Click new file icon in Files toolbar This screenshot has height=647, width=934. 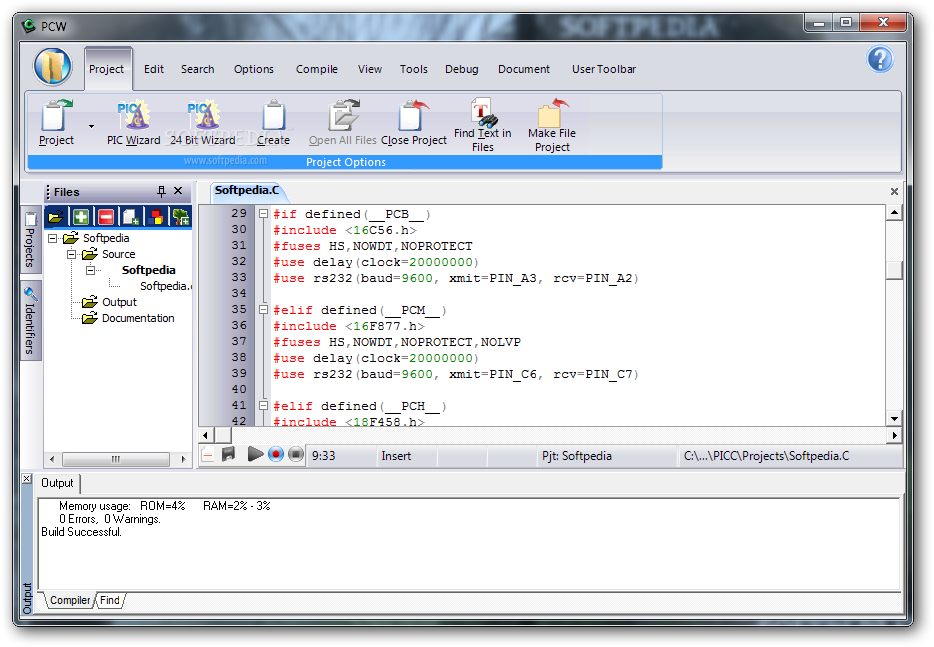(x=130, y=216)
